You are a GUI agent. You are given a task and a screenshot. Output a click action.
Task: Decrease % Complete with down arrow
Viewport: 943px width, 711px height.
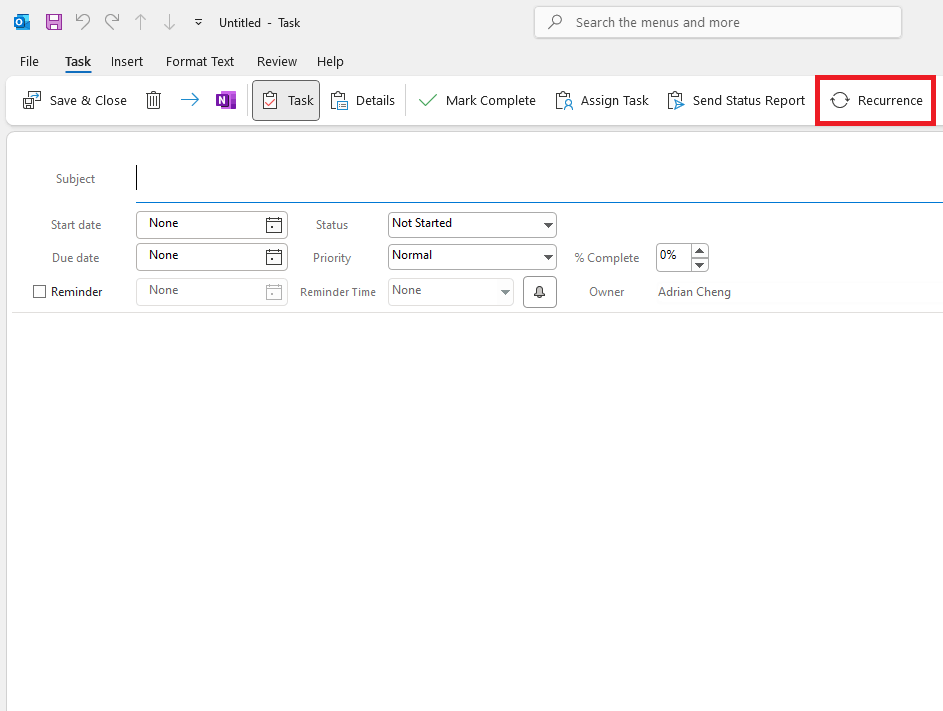click(x=699, y=265)
